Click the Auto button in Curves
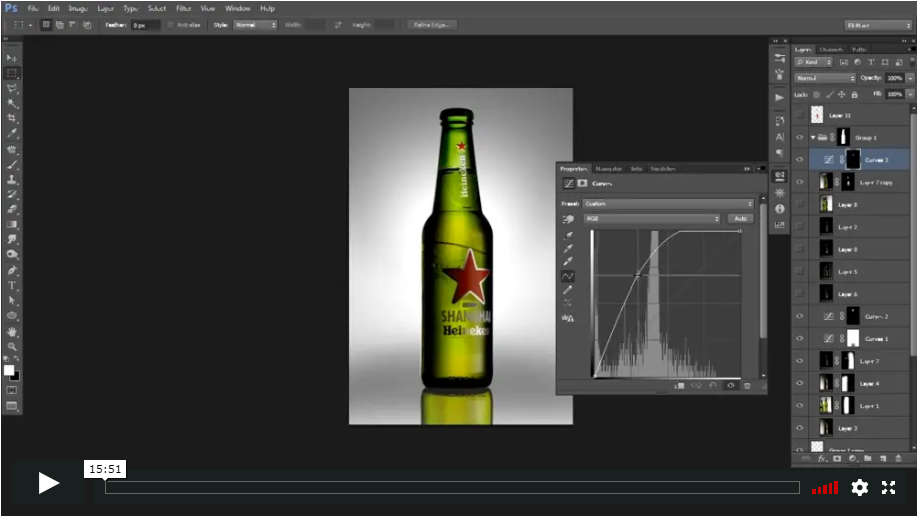 point(740,219)
